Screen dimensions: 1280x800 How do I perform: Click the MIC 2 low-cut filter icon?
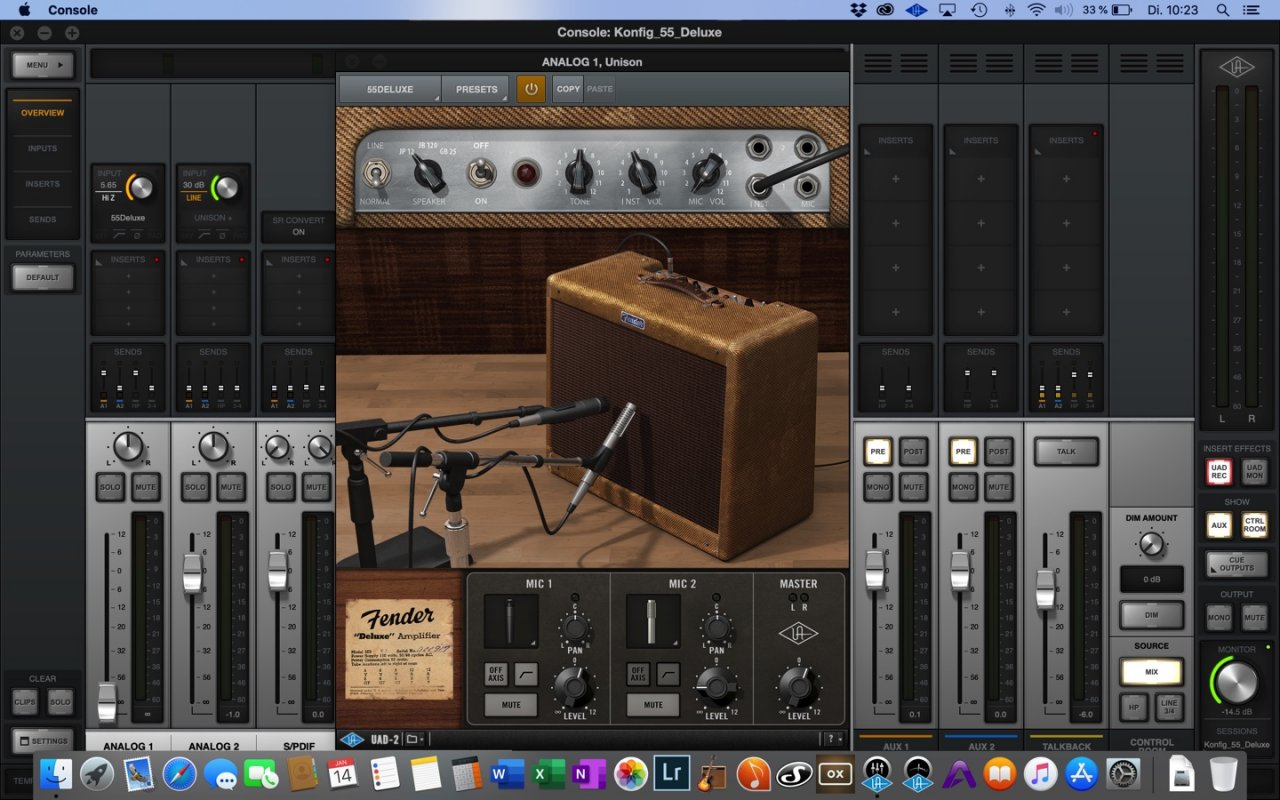pyautogui.click(x=668, y=672)
